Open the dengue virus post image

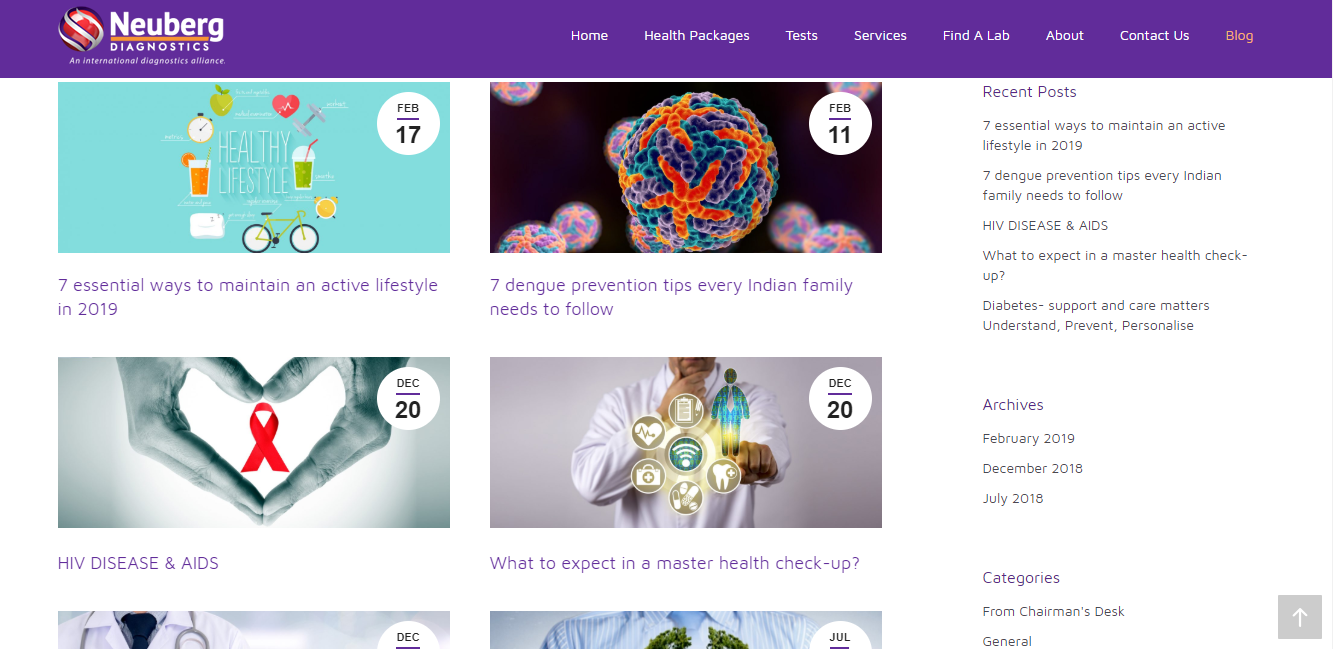(x=686, y=167)
